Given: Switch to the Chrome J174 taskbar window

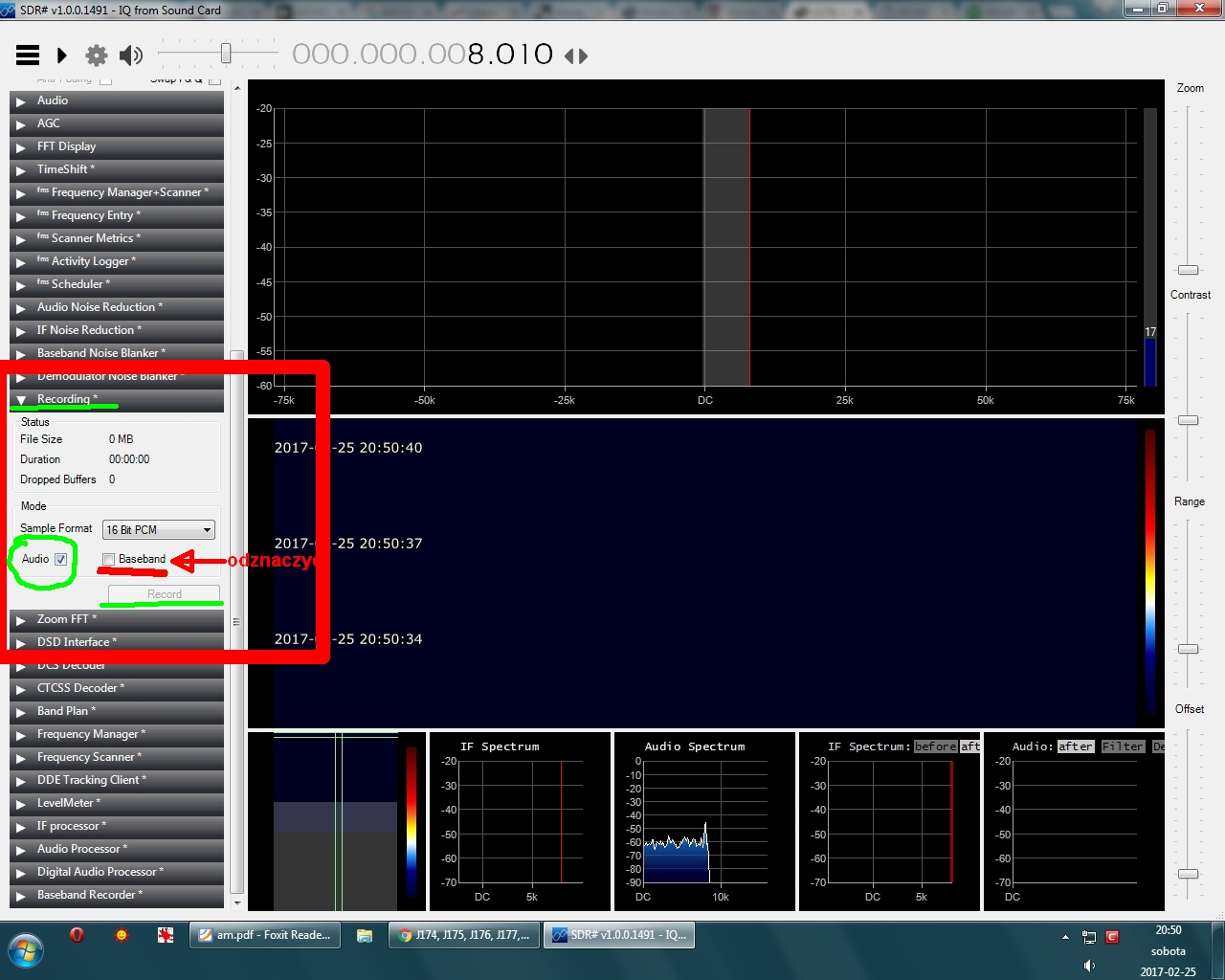Looking at the screenshot, I should click(464, 935).
